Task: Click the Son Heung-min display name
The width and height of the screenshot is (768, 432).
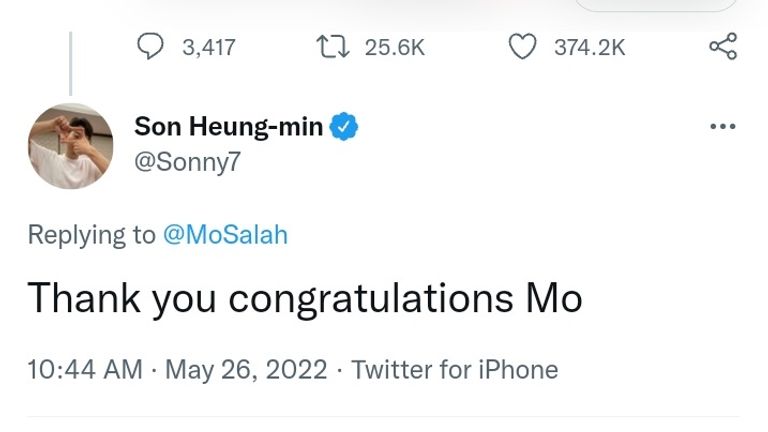Action: click(229, 126)
